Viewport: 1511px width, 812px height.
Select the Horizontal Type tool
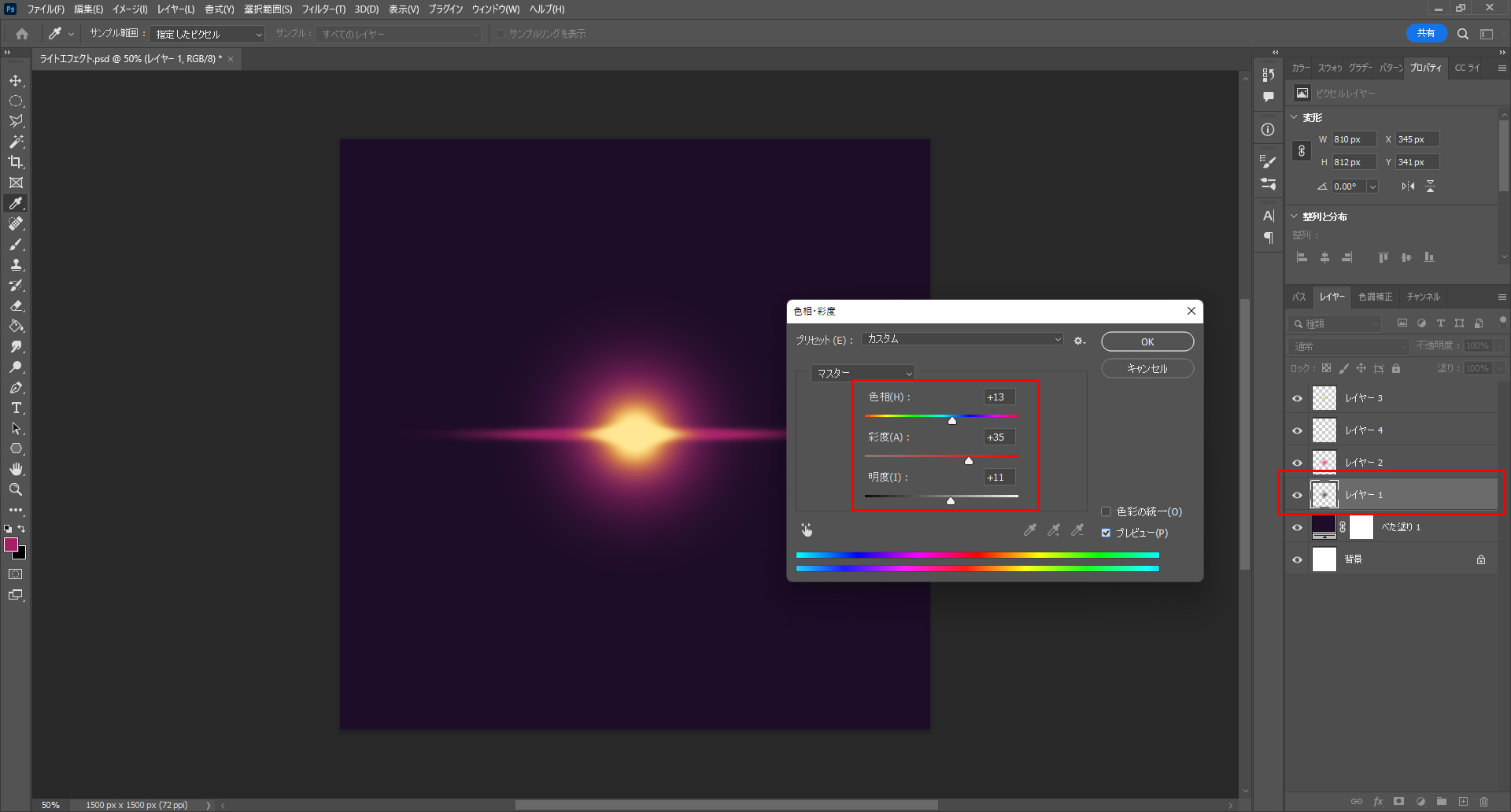coord(16,408)
